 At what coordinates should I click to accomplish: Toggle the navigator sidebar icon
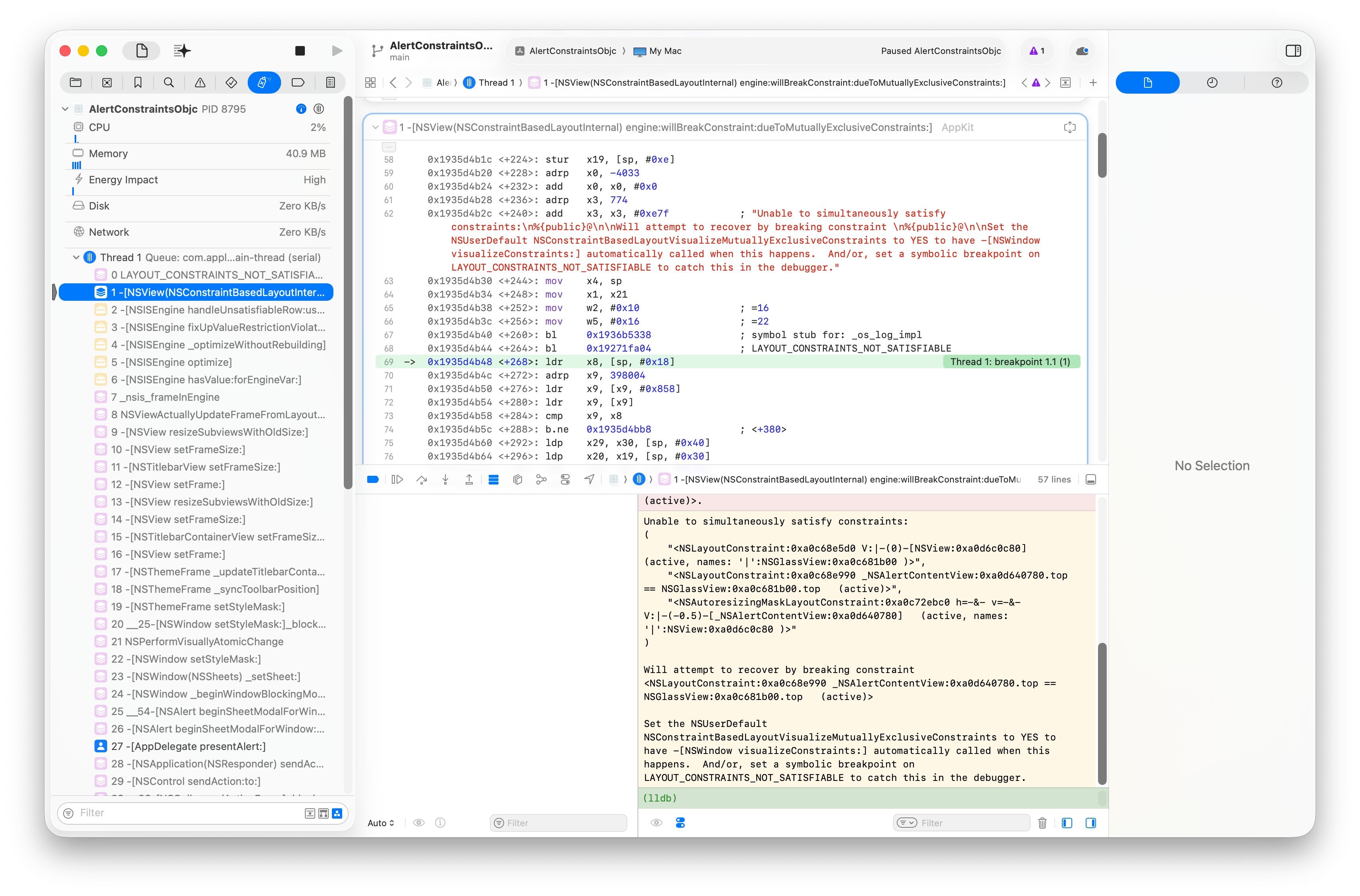pos(142,51)
